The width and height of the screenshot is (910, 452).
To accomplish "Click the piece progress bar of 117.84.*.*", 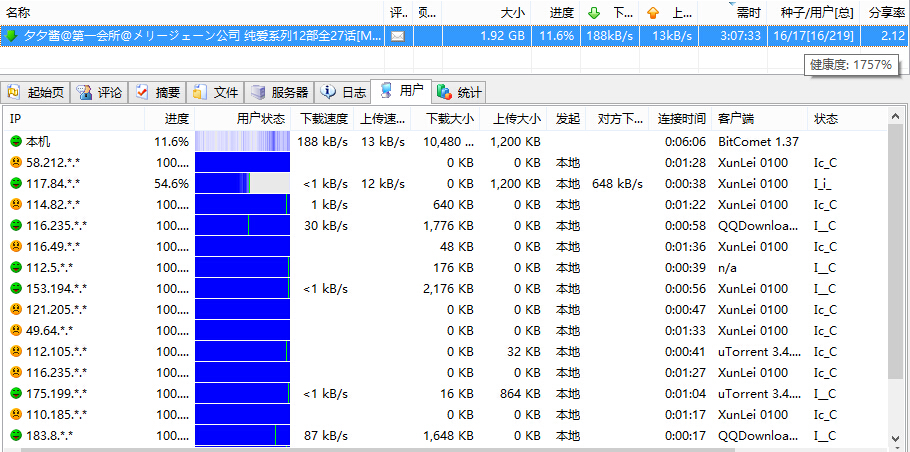I will [x=241, y=184].
